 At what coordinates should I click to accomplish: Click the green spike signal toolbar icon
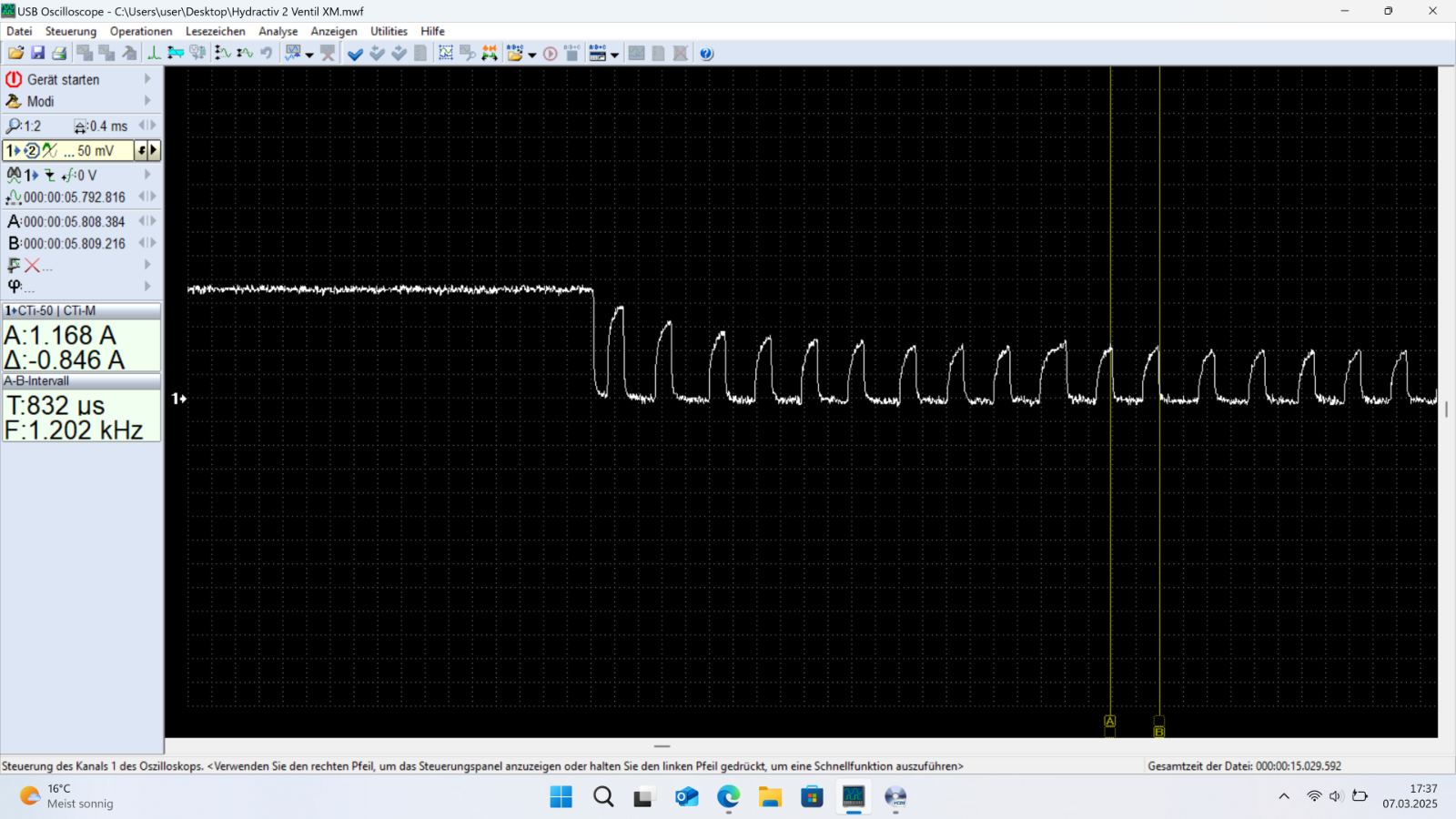click(154, 53)
